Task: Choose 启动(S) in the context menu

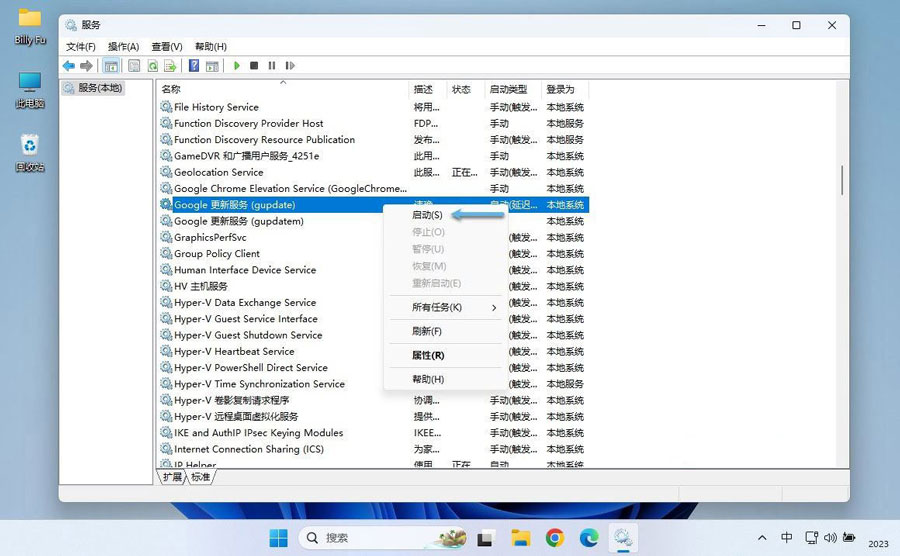Action: (427, 215)
